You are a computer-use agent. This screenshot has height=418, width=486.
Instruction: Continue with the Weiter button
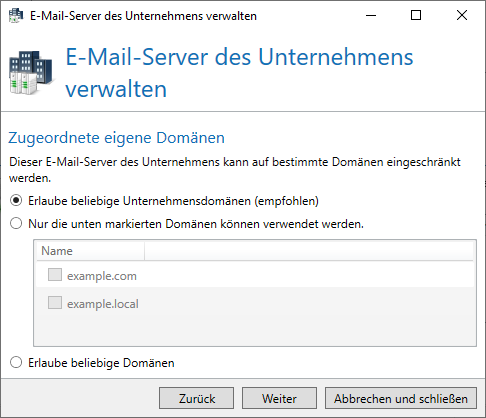coord(279,398)
